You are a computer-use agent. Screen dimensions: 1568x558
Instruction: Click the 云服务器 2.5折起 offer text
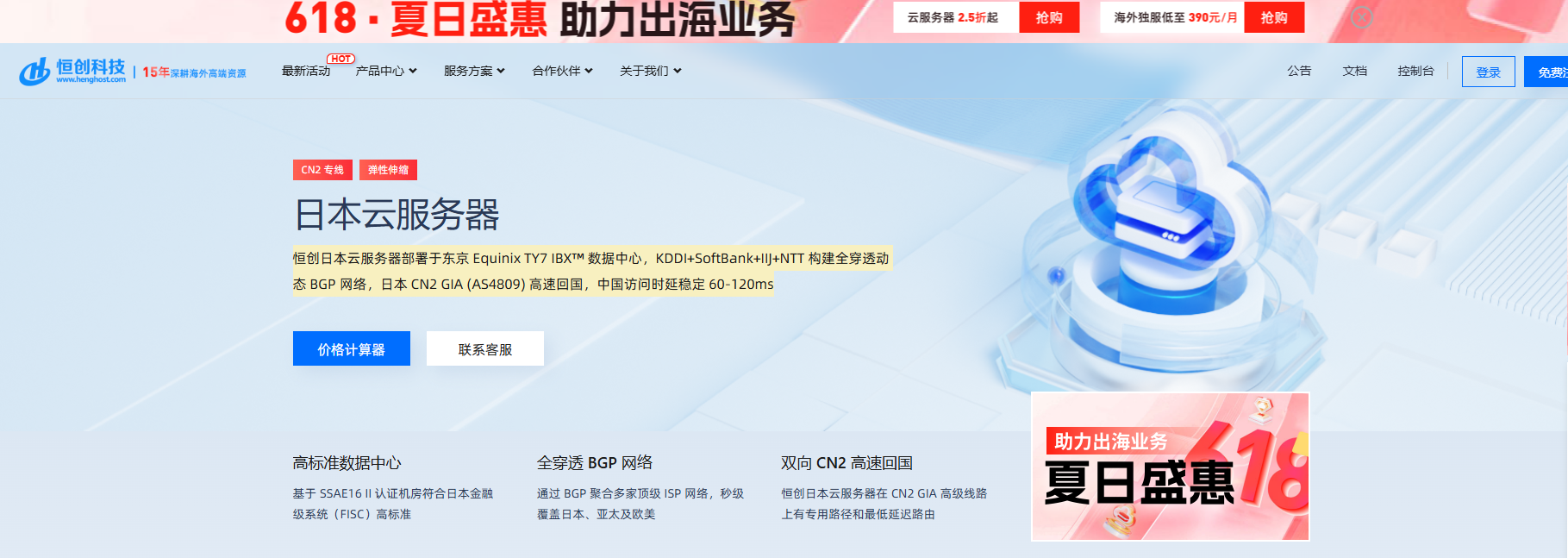coord(953,17)
